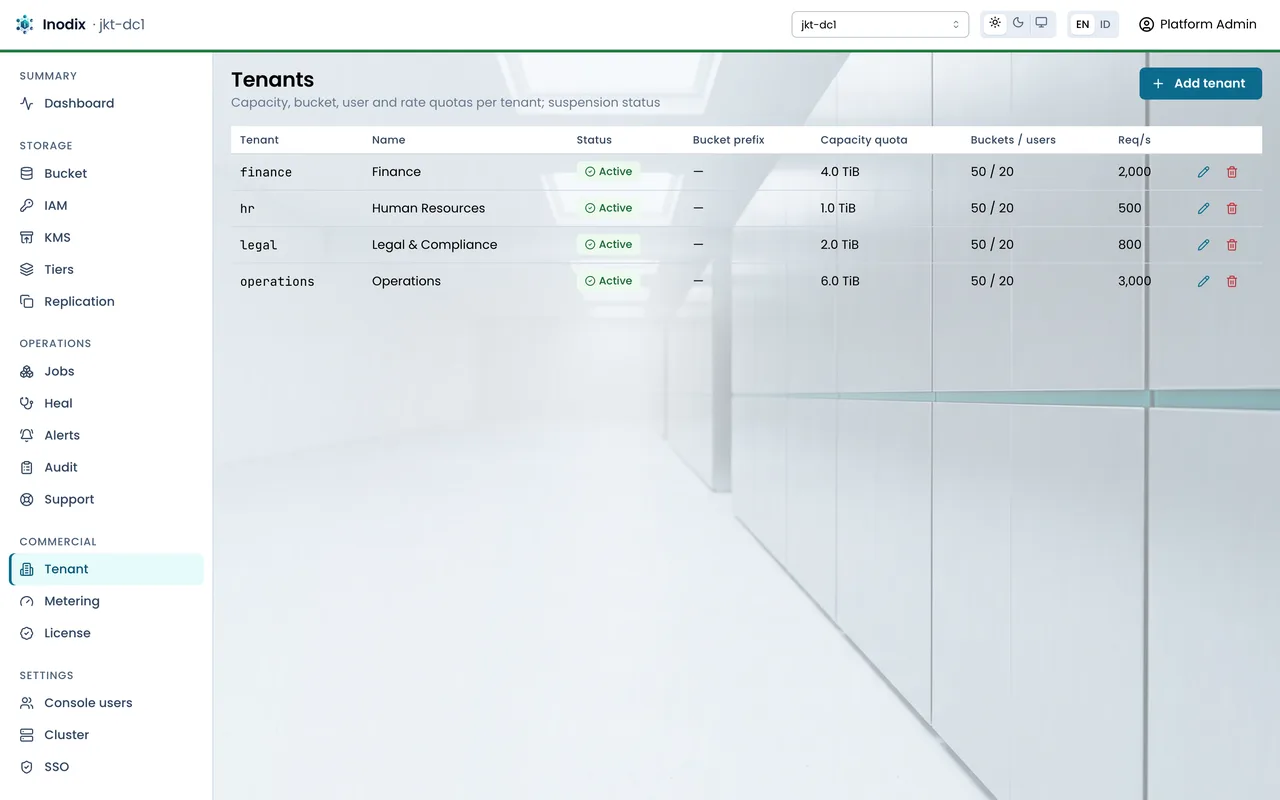This screenshot has height=800, width=1280.
Task: Open Metering page
Action: click(x=106, y=601)
